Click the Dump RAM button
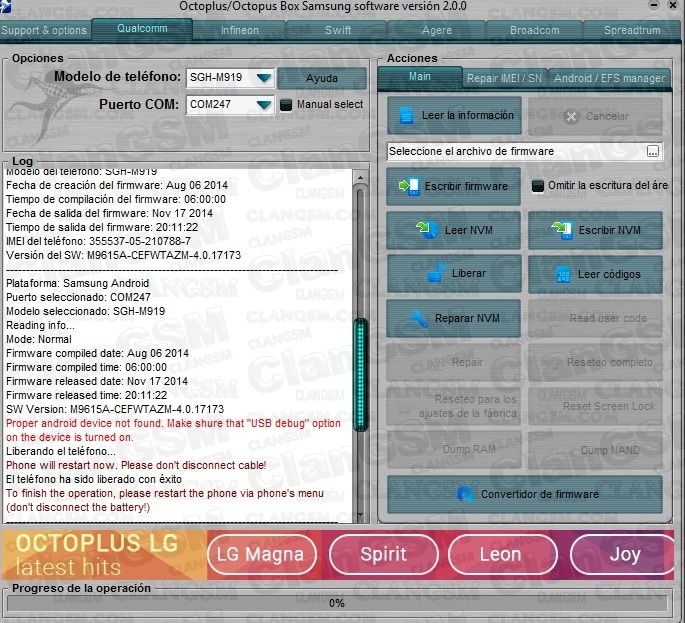The image size is (685, 623). (453, 450)
